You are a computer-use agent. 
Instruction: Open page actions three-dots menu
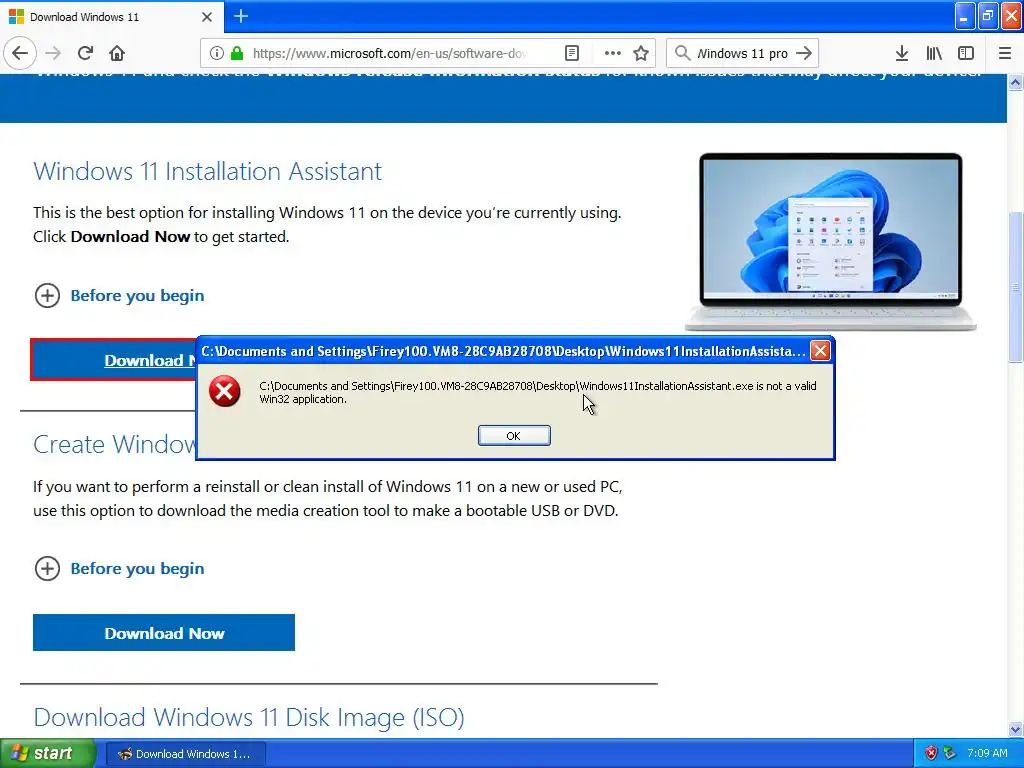613,53
